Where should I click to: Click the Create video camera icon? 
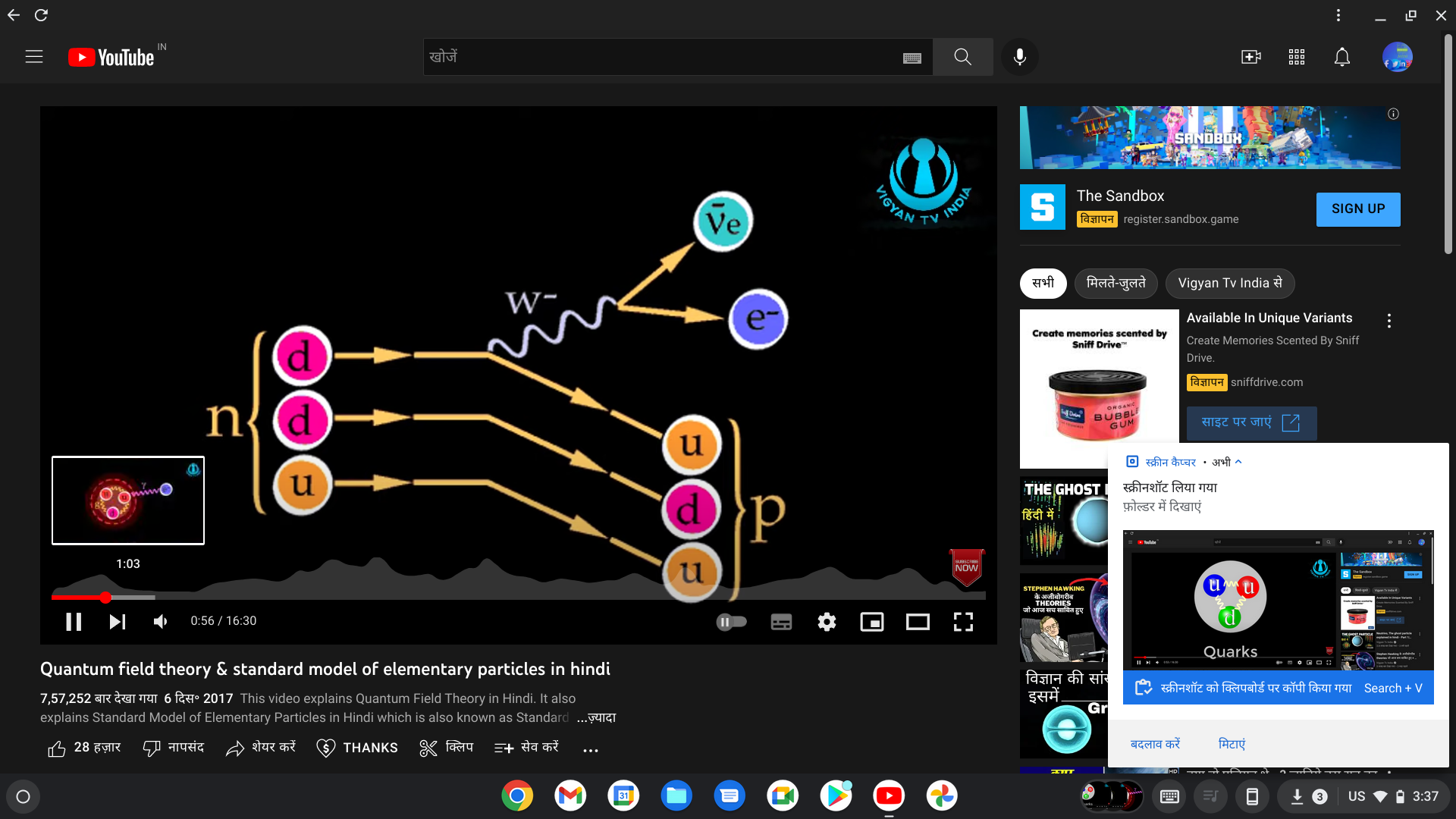[x=1250, y=57]
